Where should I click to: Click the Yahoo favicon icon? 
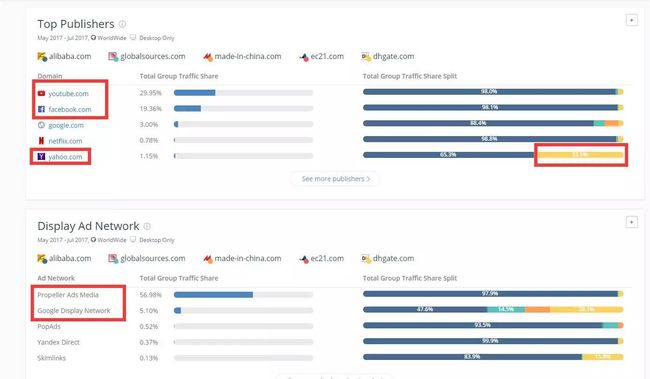coord(41,156)
